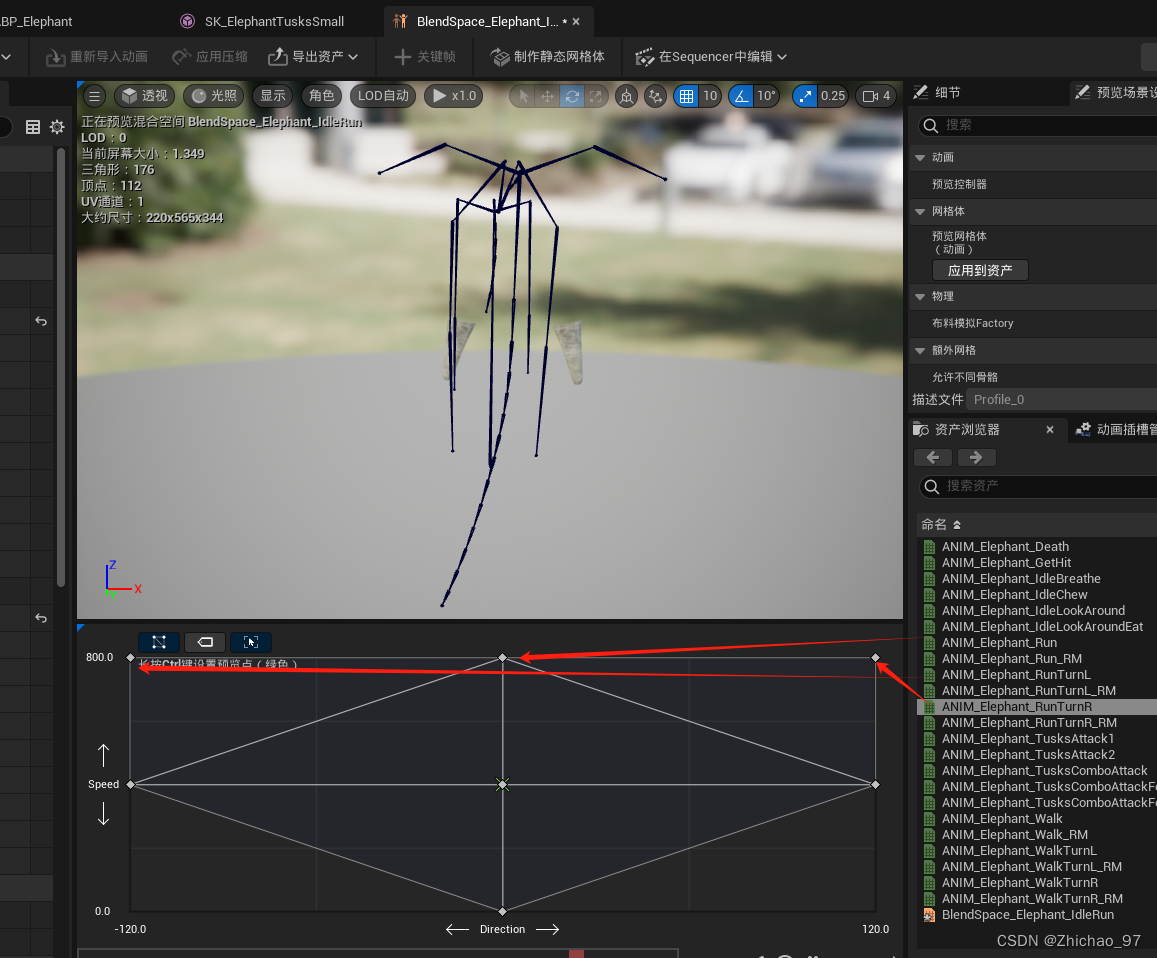The height and width of the screenshot is (958, 1157).
Task: Click the 关键帧 add key button
Action: 425,57
